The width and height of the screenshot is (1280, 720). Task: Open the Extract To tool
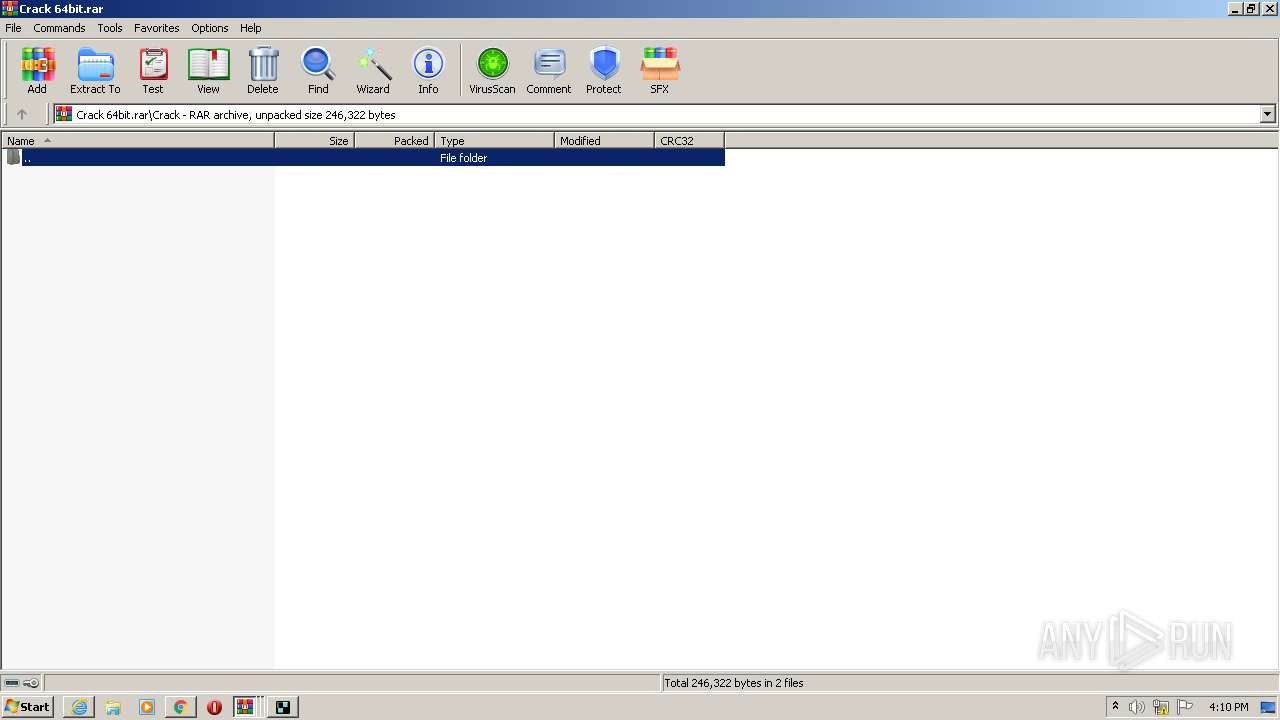pos(95,70)
